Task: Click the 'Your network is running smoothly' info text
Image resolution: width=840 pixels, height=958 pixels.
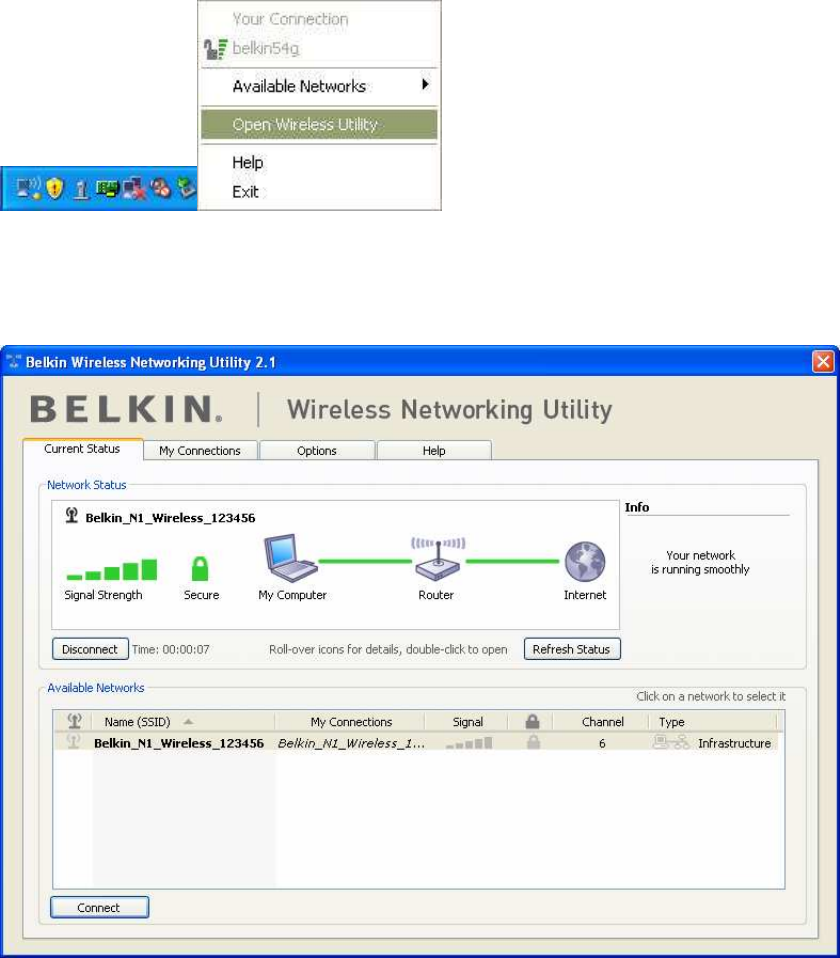Action: [x=700, y=562]
